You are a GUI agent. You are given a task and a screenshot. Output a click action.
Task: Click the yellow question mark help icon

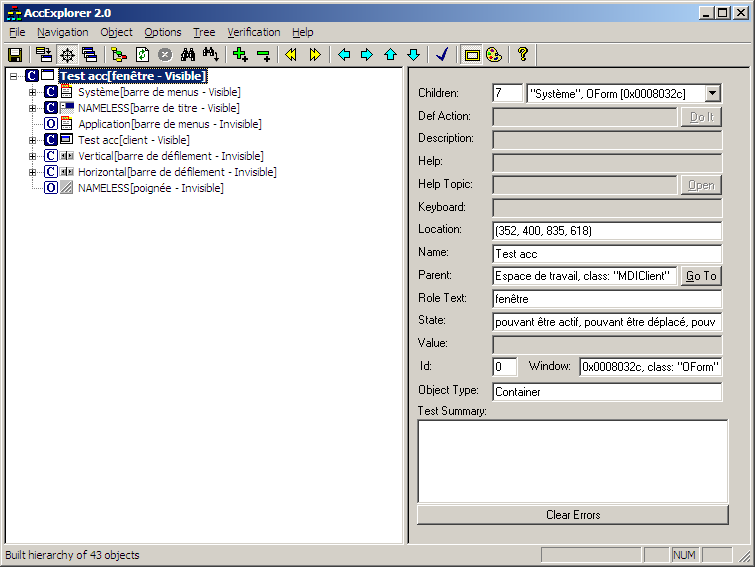pos(522,55)
